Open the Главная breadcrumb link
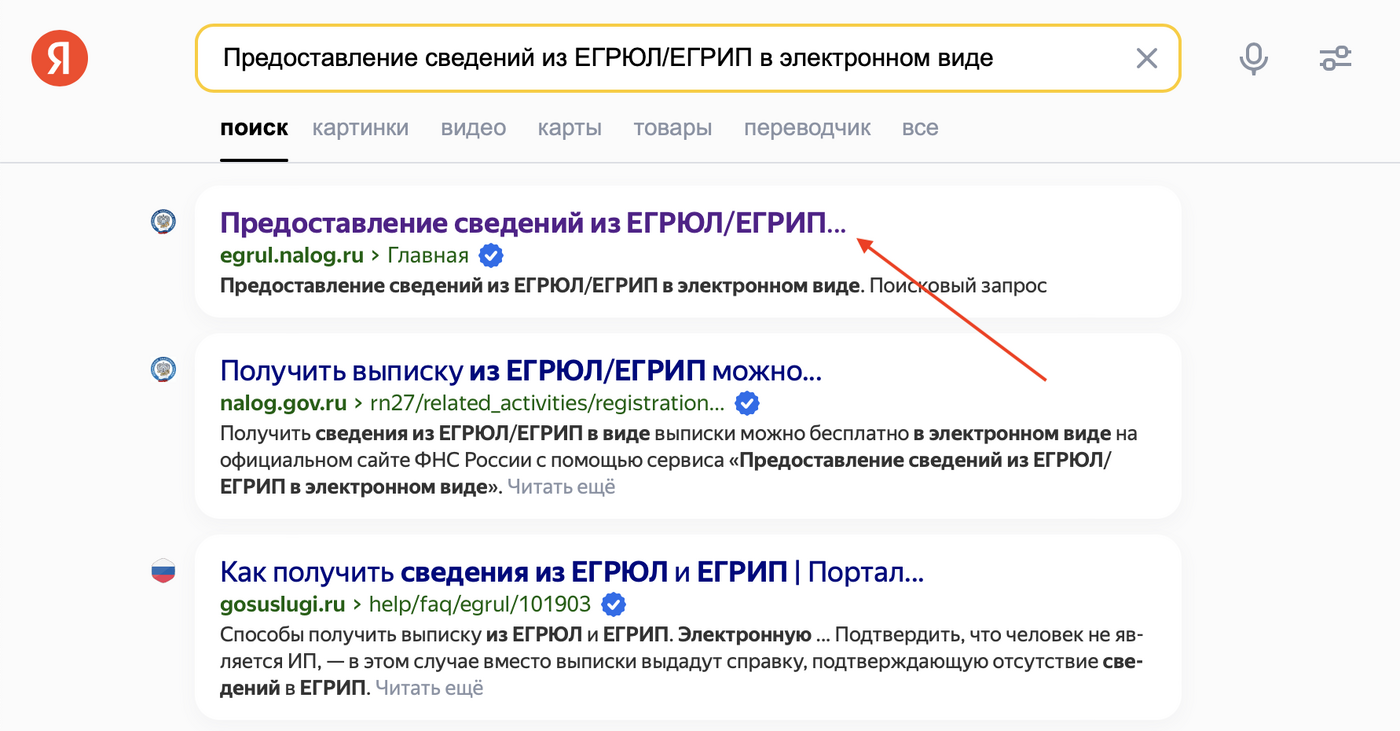The image size is (1400, 731). pyautogui.click(x=428, y=256)
